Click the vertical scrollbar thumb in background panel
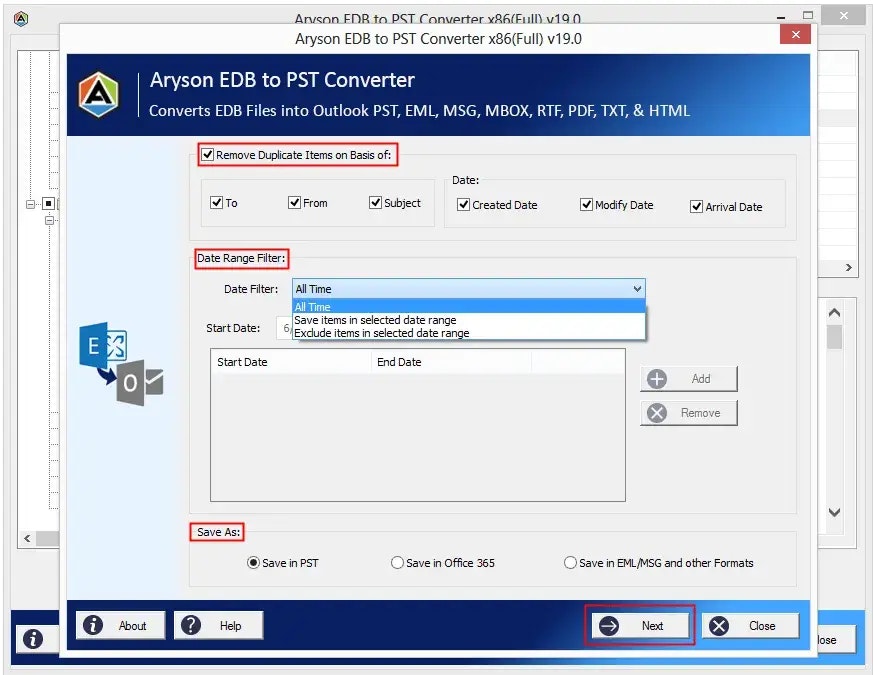The width and height of the screenshot is (873, 675). tap(834, 336)
